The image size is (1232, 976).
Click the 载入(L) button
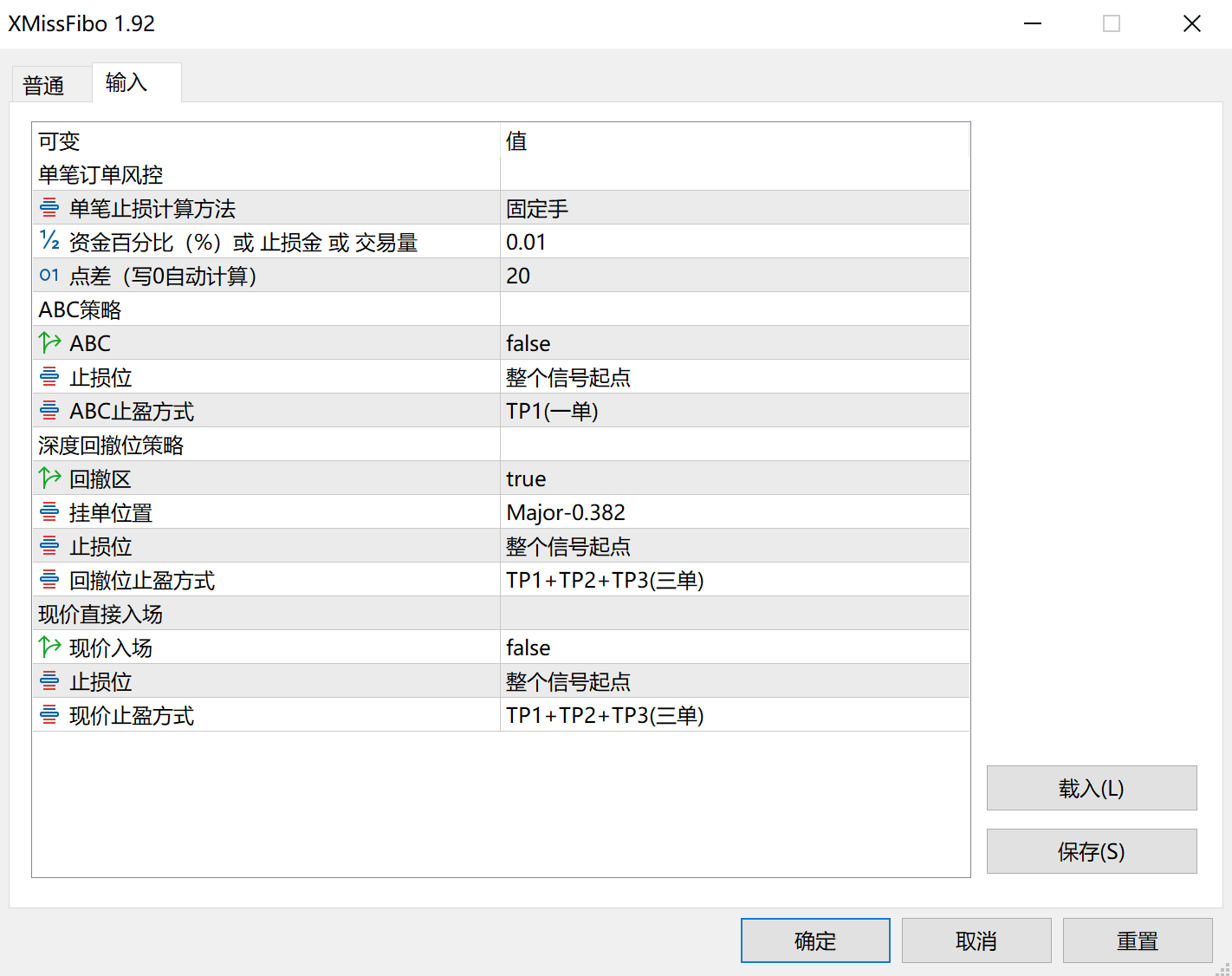tap(1091, 788)
